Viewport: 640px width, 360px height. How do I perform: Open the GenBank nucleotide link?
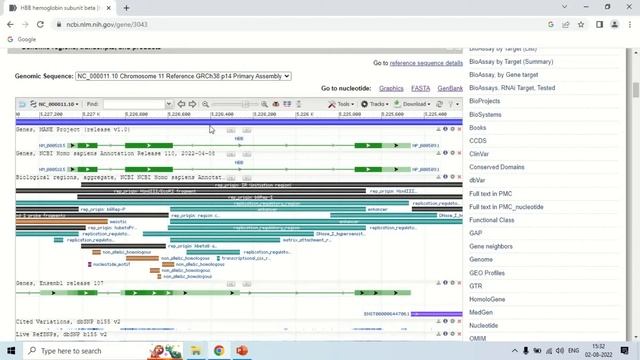coord(450,88)
